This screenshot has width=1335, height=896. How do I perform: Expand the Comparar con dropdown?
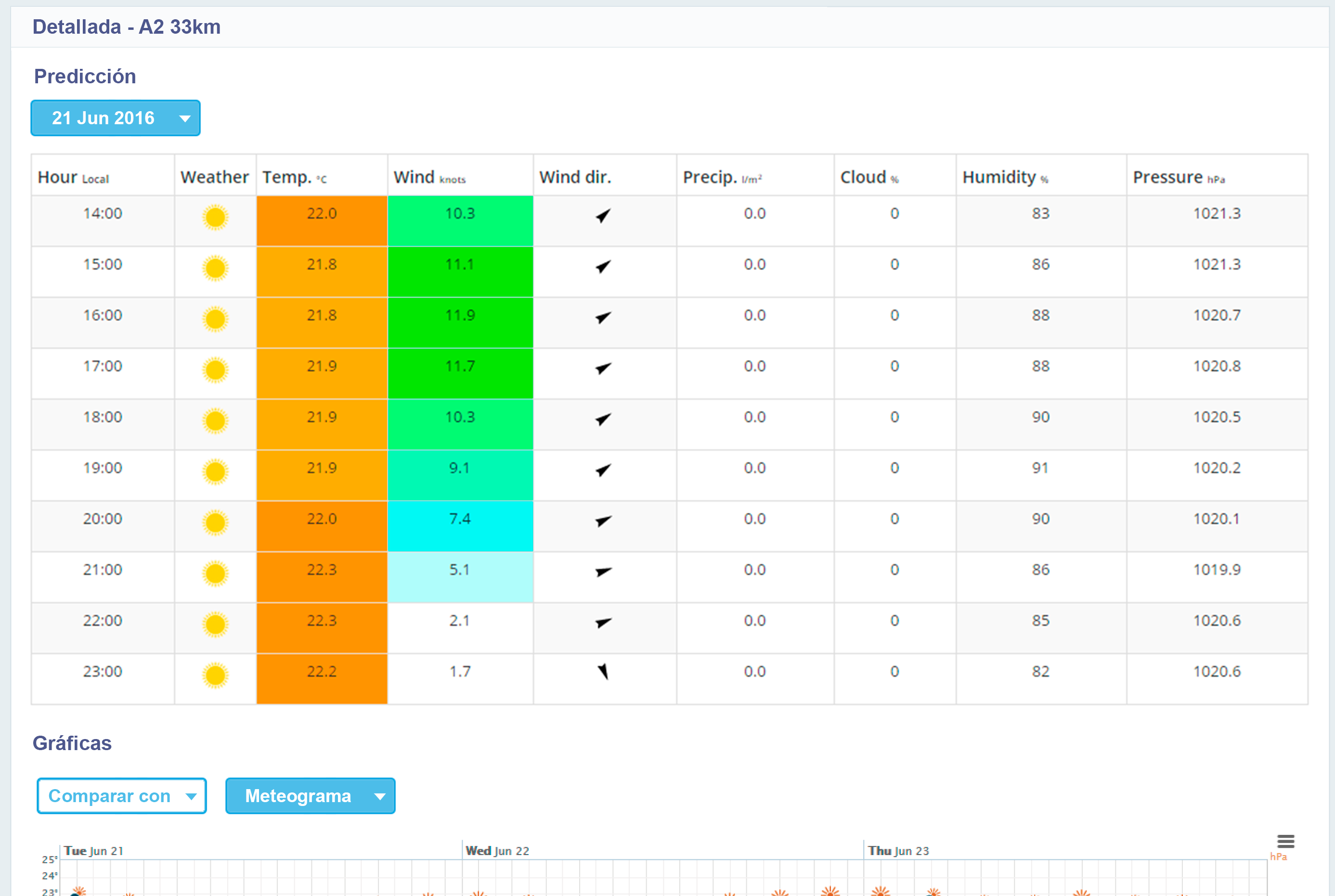coord(122,795)
